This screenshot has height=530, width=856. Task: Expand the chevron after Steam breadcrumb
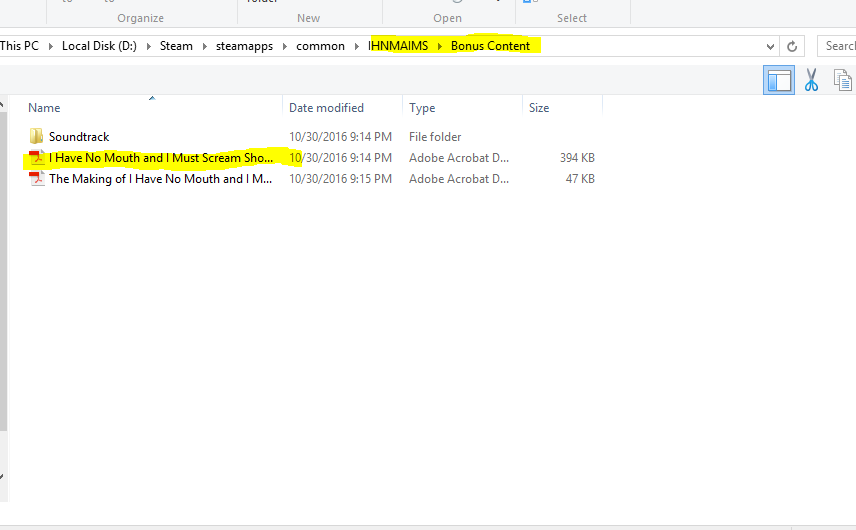205,46
